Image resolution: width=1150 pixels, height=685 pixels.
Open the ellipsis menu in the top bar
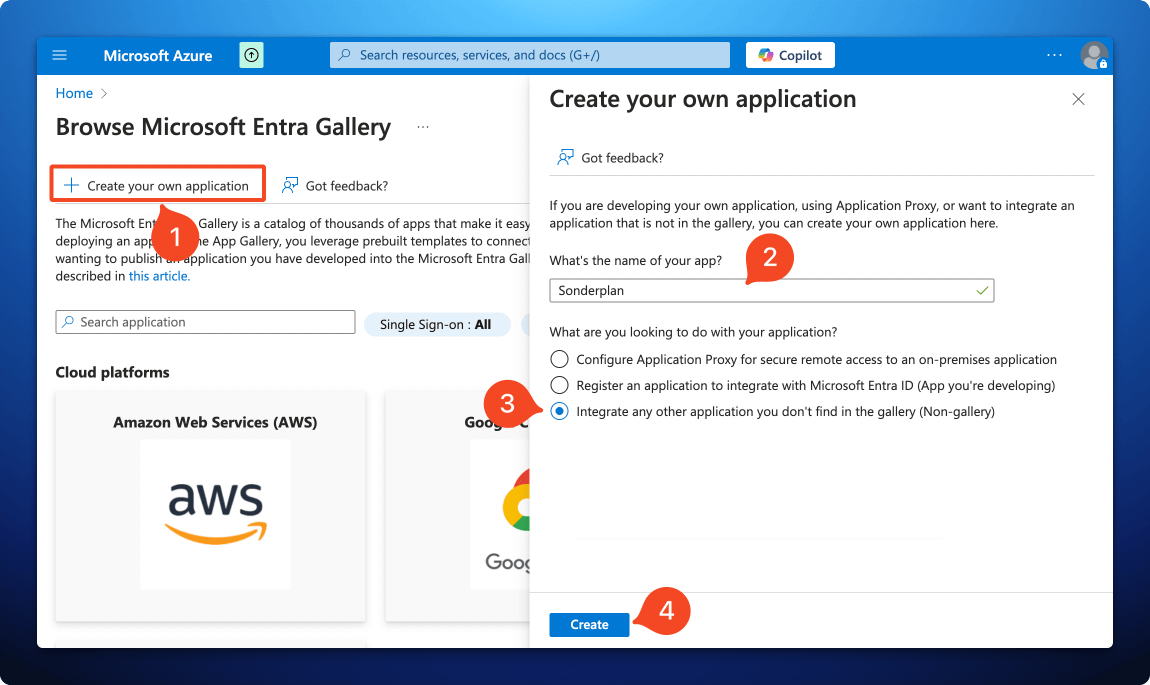coord(1054,55)
